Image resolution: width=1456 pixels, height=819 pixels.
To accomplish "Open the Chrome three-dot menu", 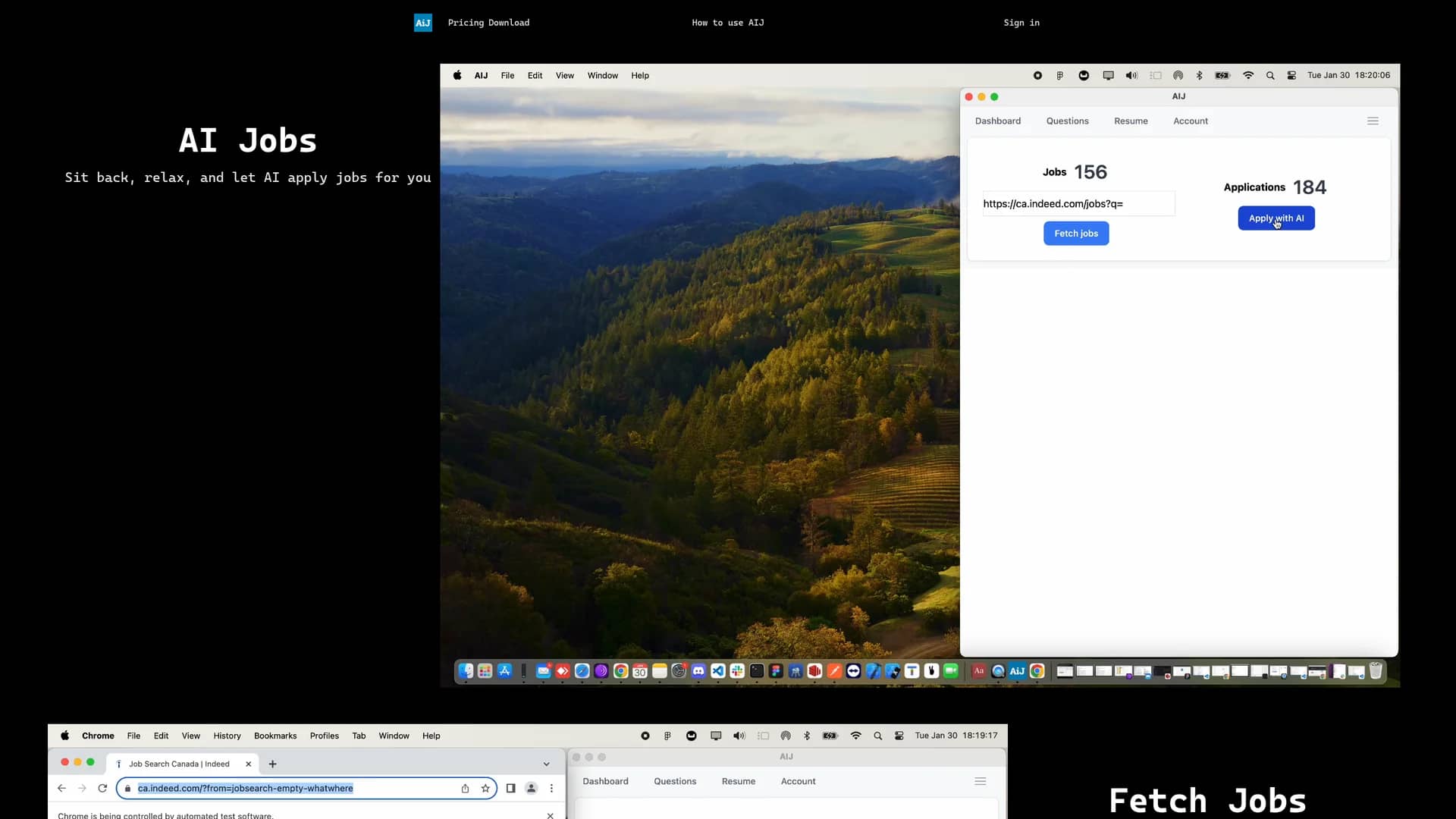I will click(x=551, y=789).
